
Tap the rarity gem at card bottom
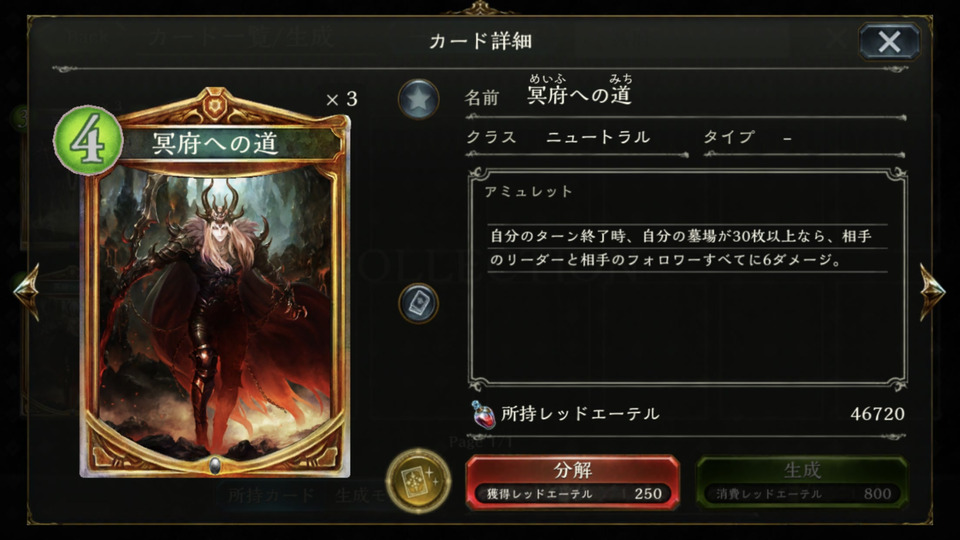pyautogui.click(x=215, y=465)
